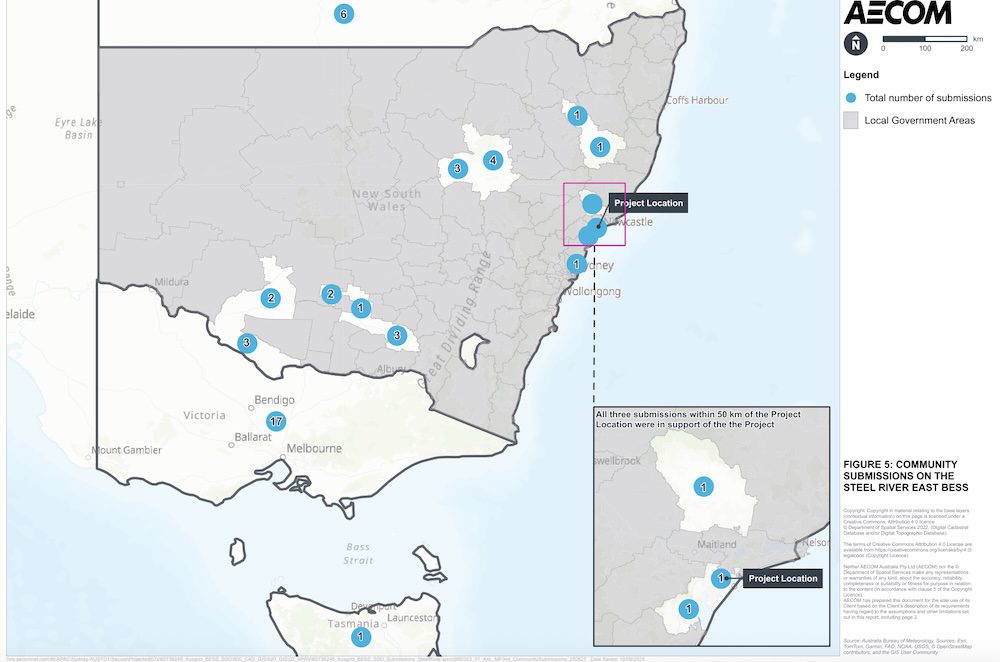
Task: Click the AECOM logo
Action: tap(897, 13)
